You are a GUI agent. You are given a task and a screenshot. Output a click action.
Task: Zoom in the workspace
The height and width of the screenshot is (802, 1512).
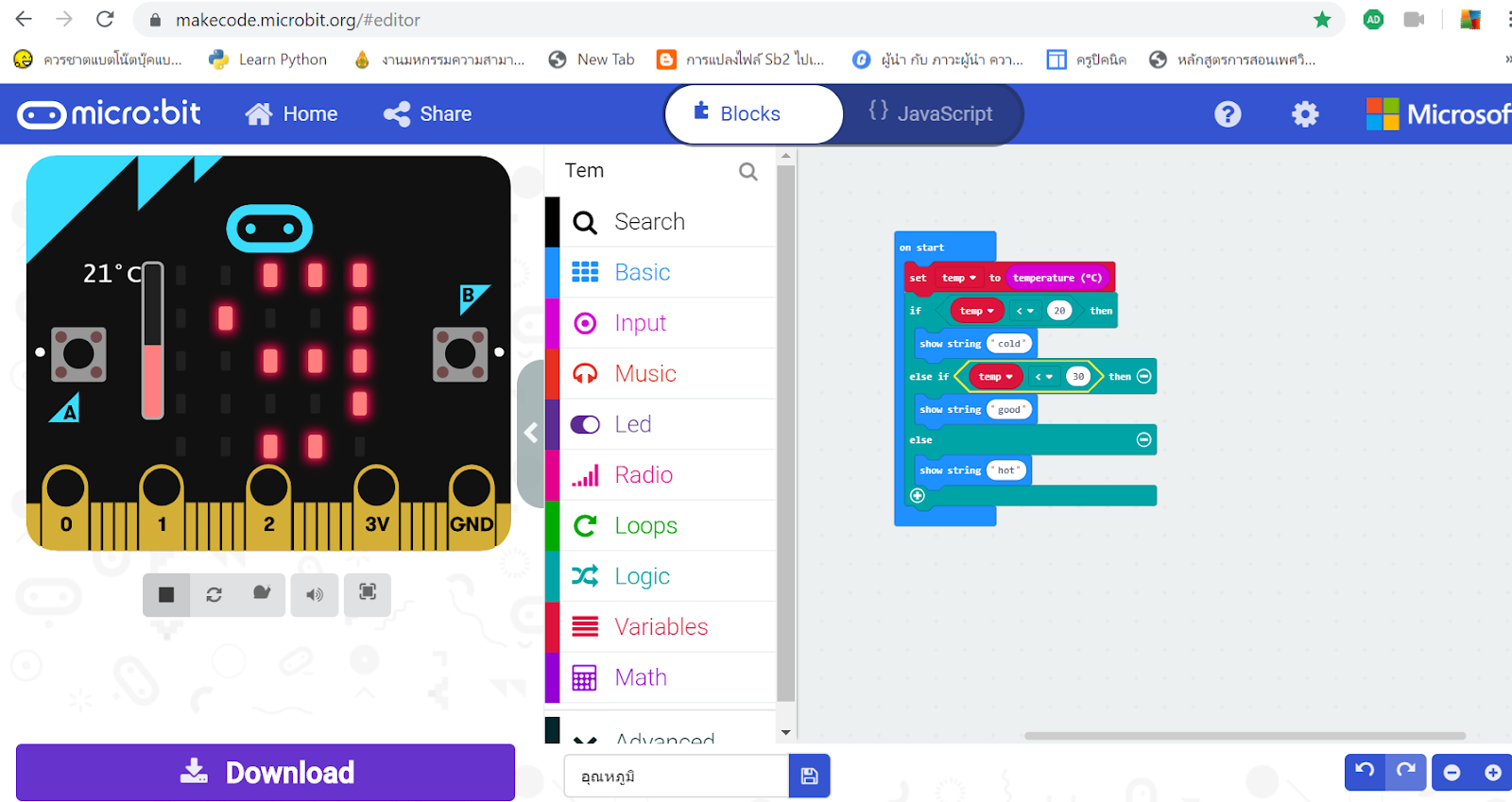(x=1493, y=773)
